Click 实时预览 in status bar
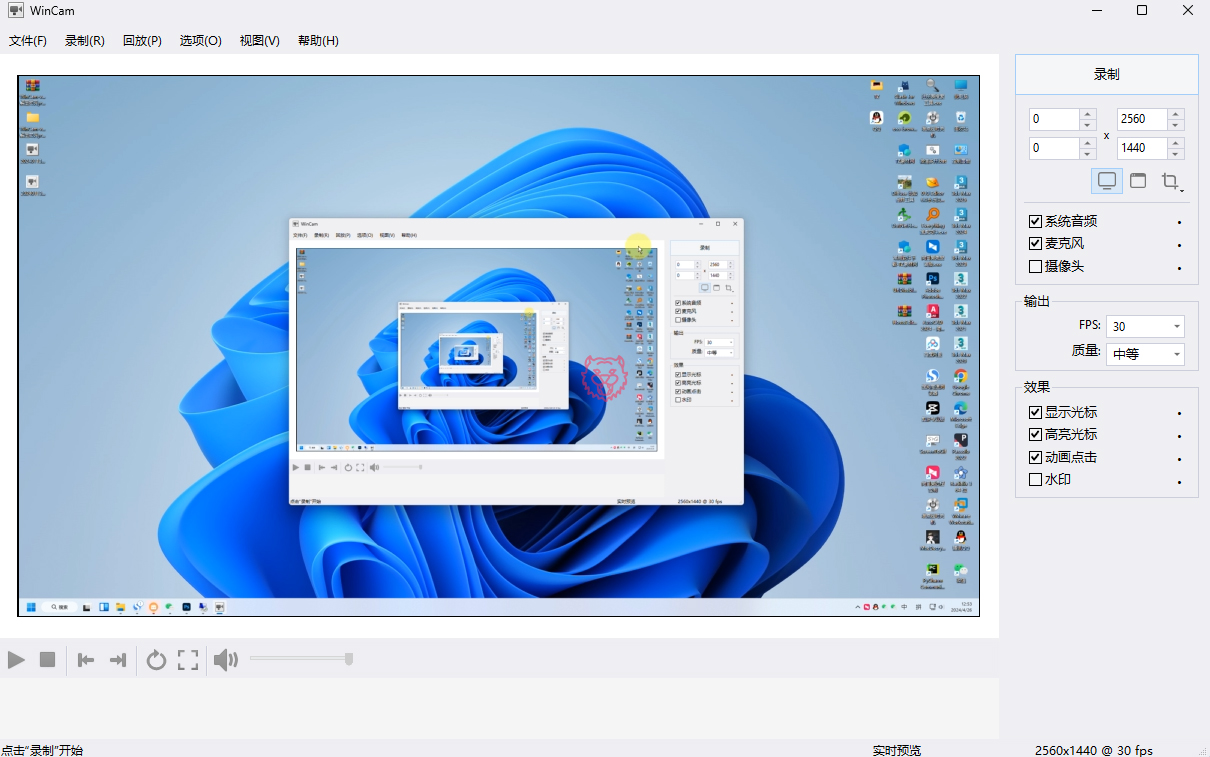This screenshot has height=757, width=1210. [896, 750]
